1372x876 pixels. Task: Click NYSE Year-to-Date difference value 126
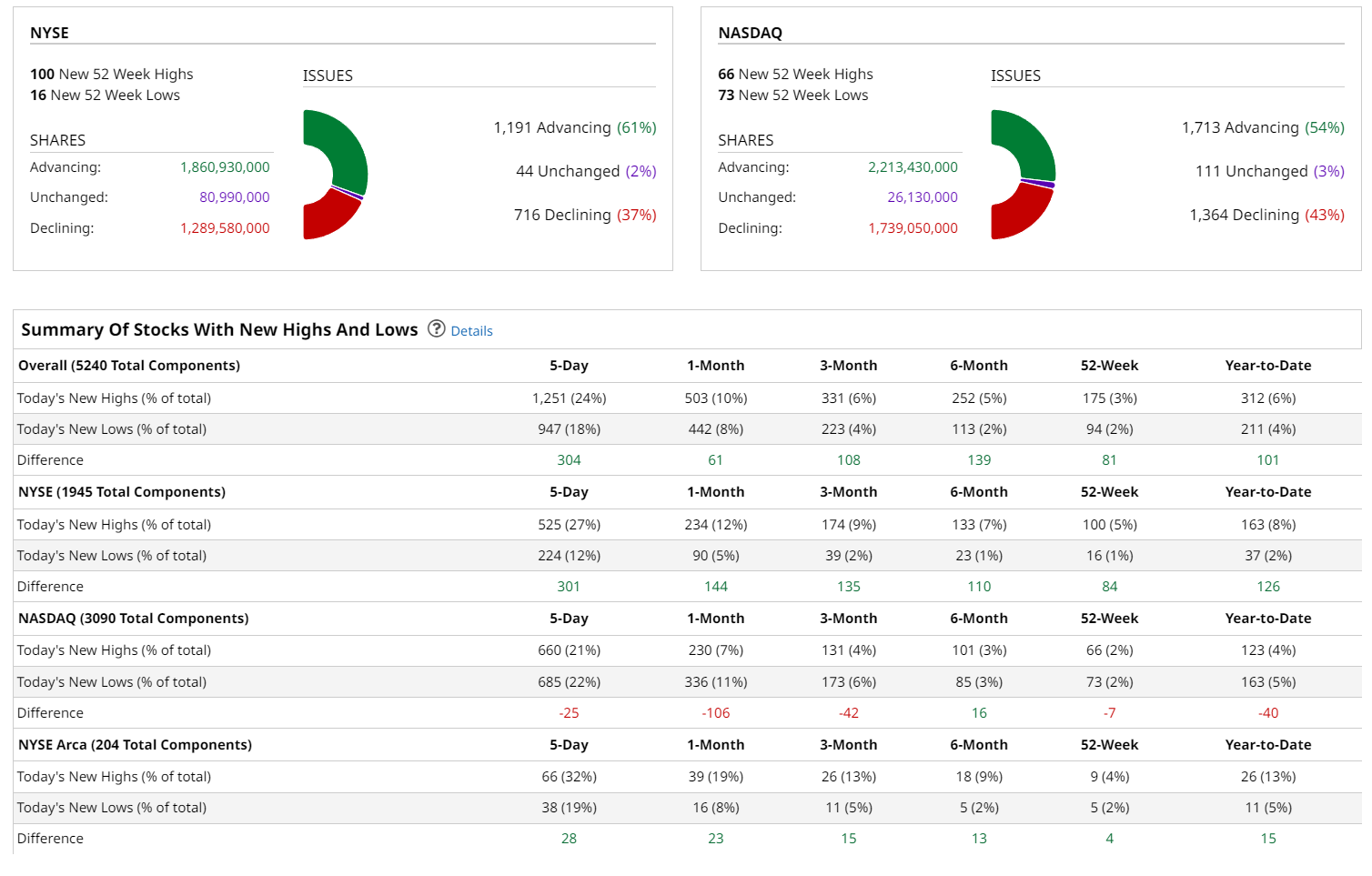click(1268, 587)
